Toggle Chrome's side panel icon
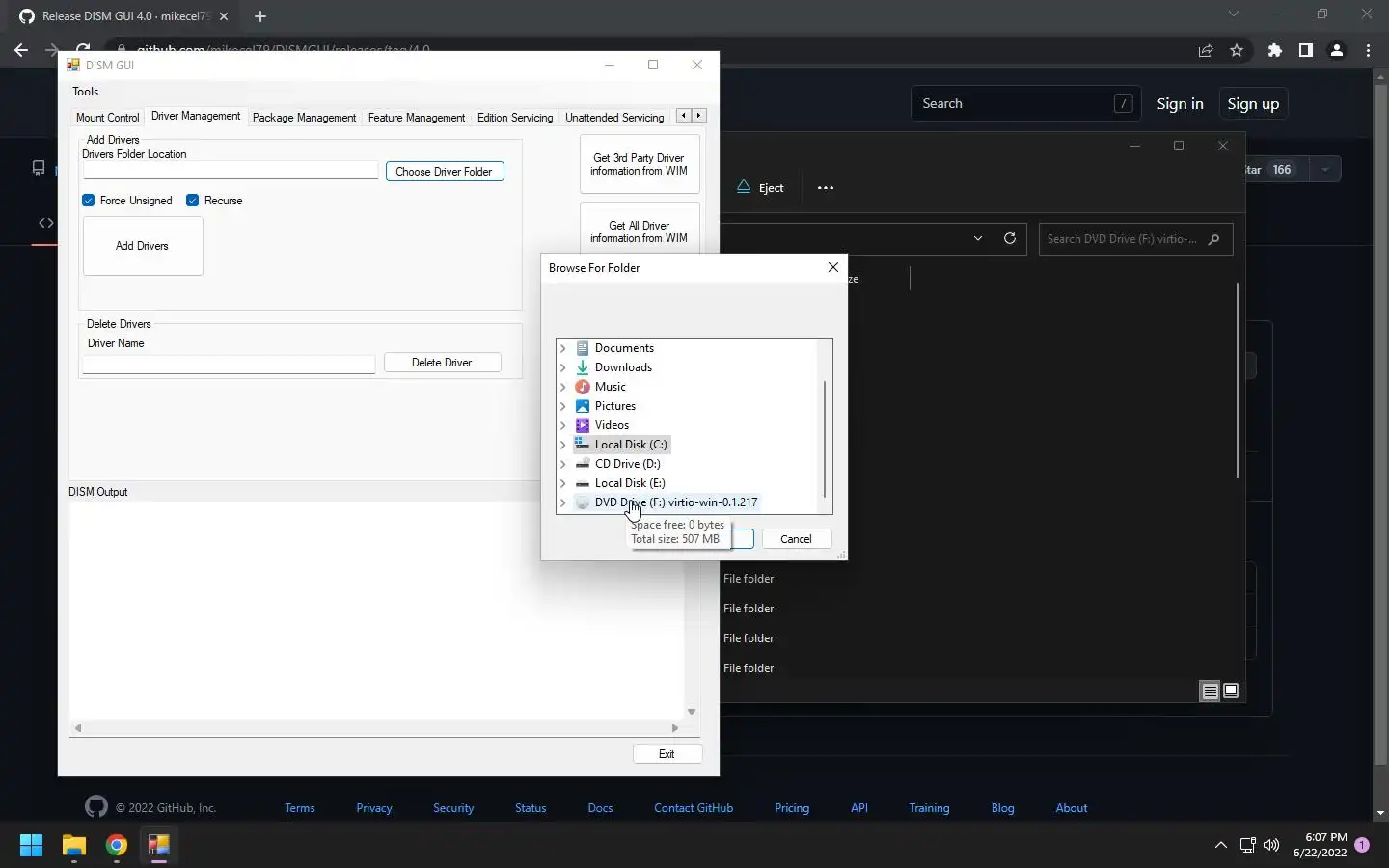Screen dimensions: 1389x868 pos(1306,50)
